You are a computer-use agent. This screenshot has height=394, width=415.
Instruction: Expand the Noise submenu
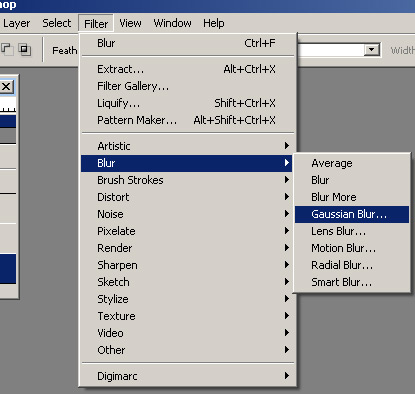pyautogui.click(x=187, y=214)
